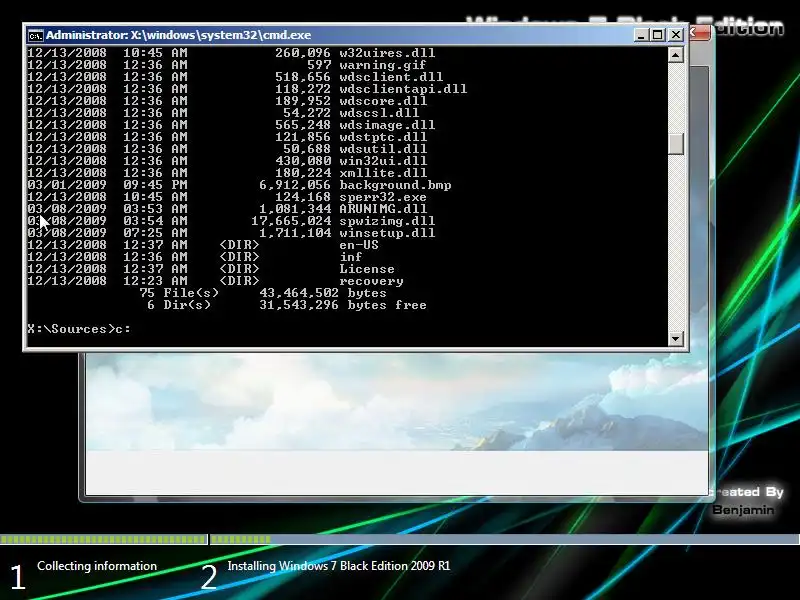Click the w32uires.dll file entry
This screenshot has height=600, width=800.
point(387,53)
